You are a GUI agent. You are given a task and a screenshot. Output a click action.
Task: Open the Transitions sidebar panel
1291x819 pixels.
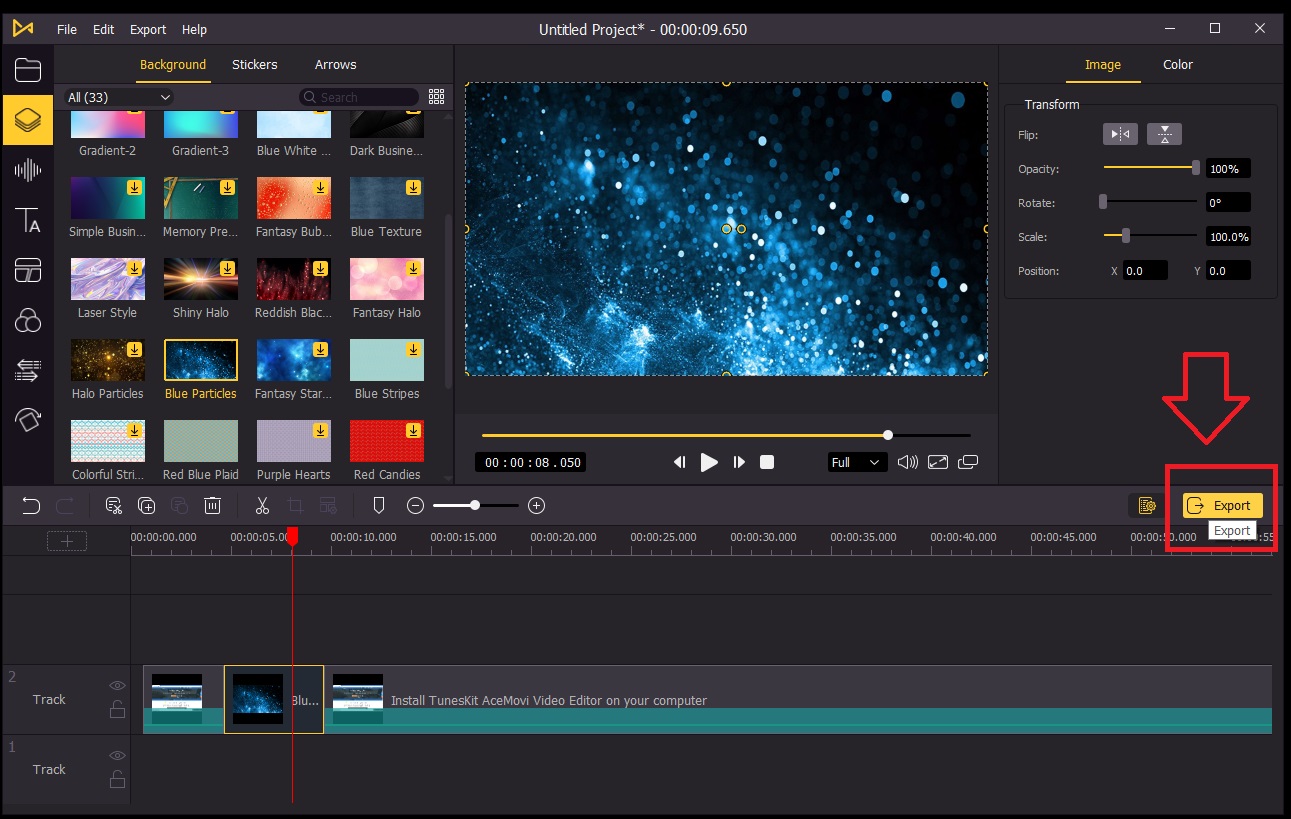(27, 370)
